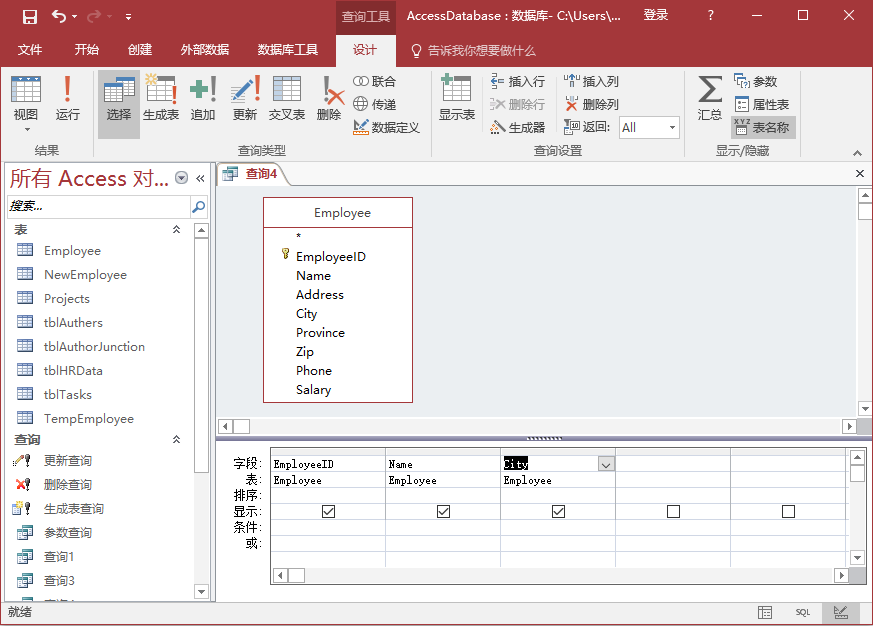Viewport: 873px width, 626px height.
Task: Open the tblHRData table in navigation pane
Action: coord(73,370)
